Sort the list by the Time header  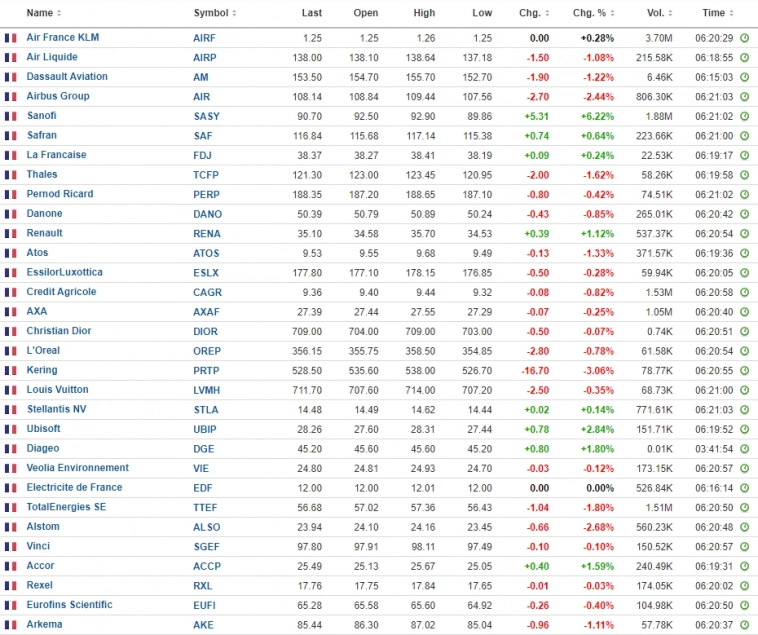(716, 13)
